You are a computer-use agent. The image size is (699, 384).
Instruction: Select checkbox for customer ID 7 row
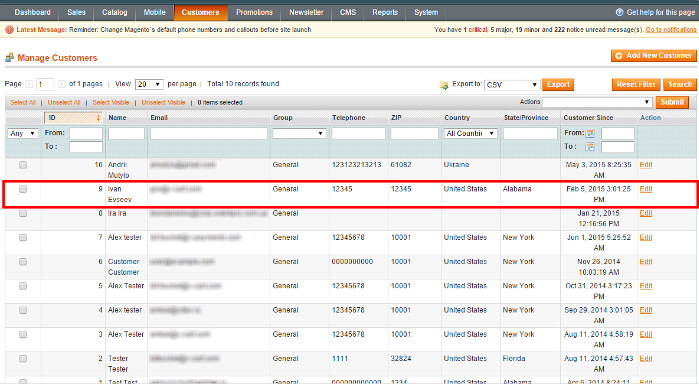click(23, 238)
